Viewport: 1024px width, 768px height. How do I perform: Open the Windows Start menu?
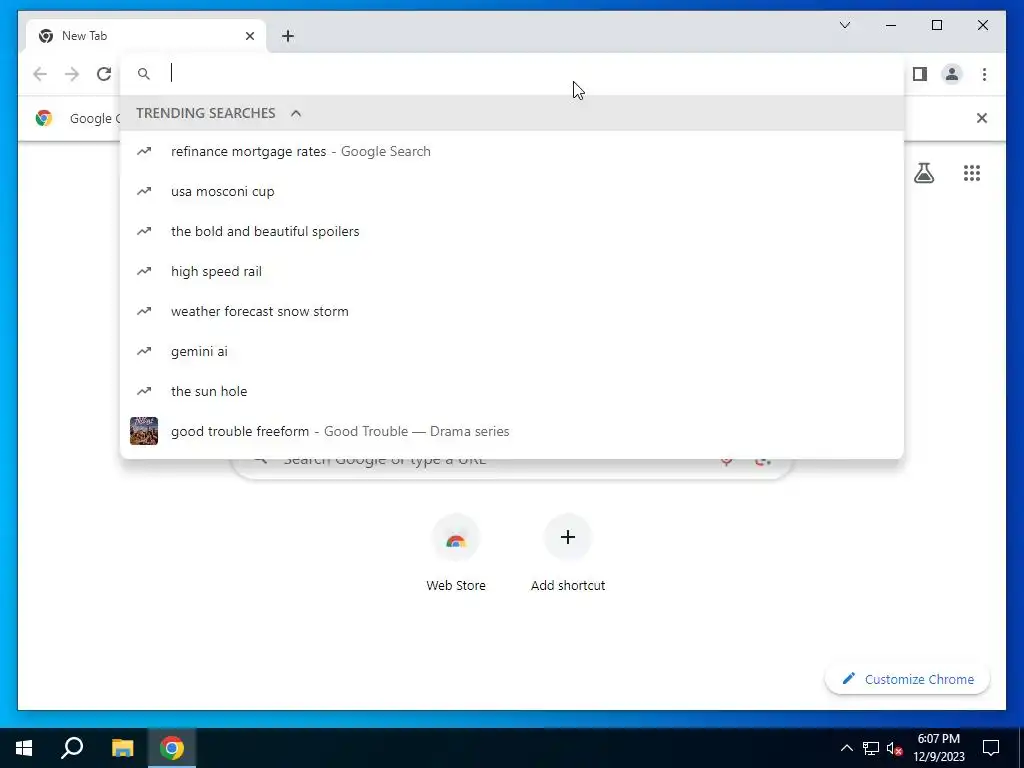pos(24,748)
